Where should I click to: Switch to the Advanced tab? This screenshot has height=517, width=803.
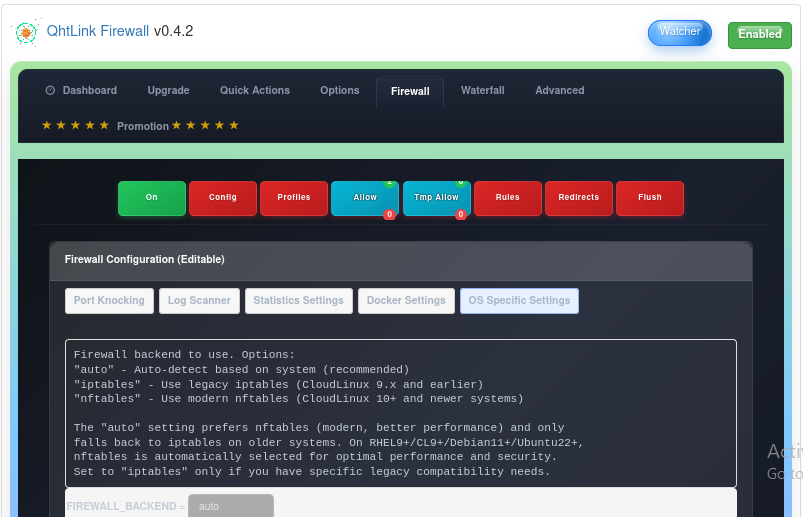pyautogui.click(x=560, y=91)
